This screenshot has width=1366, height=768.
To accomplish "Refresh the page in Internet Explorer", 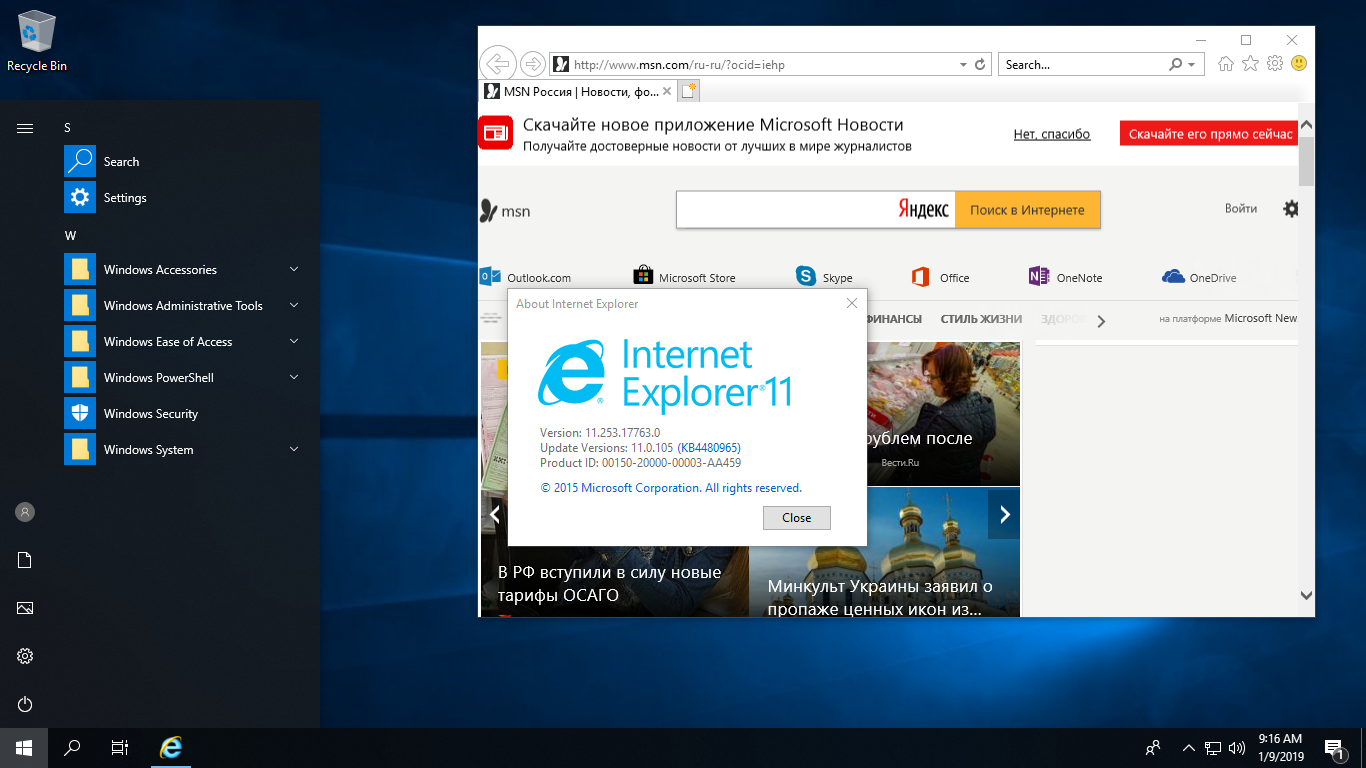I will coord(981,64).
